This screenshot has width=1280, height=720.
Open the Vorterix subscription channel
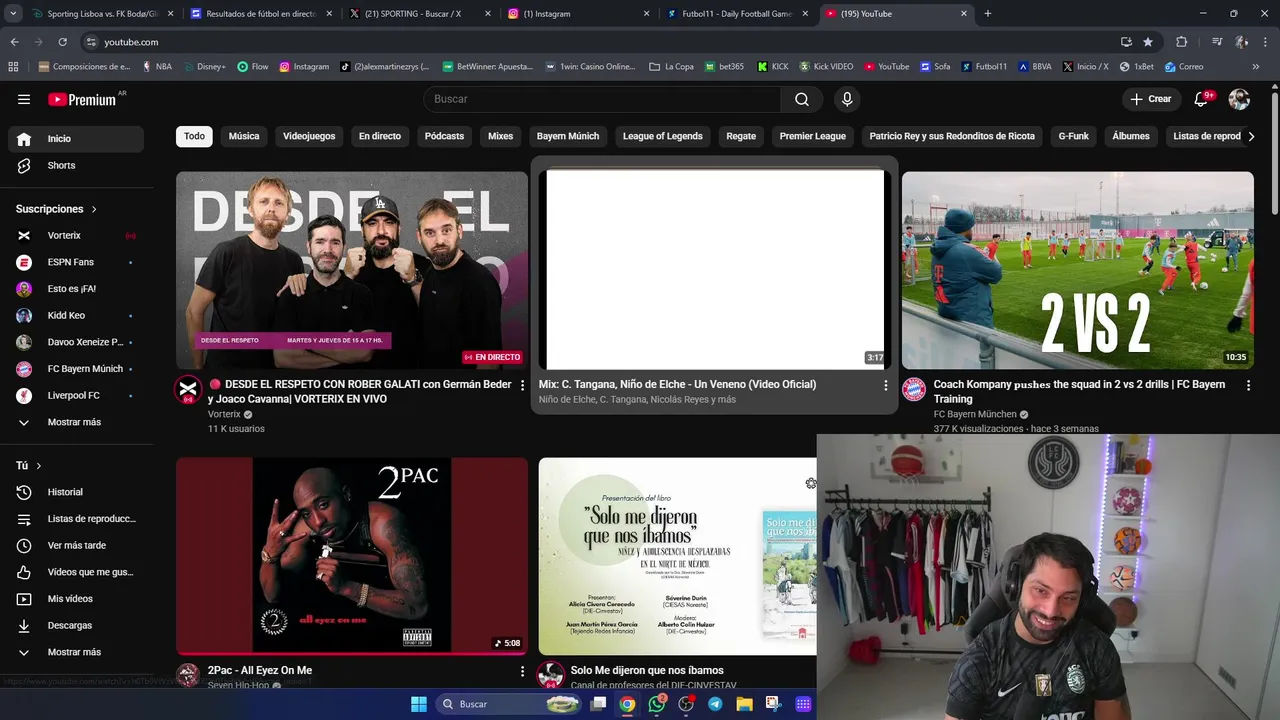(x=76, y=235)
